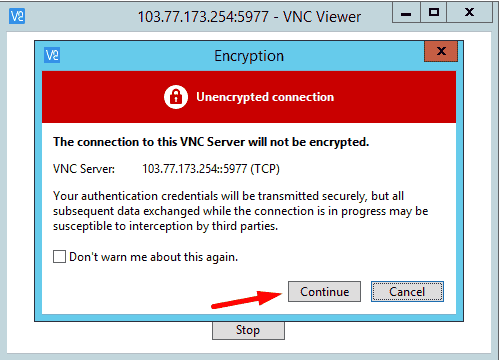Close the Encryption dialog with the X
Screen dimensions: 499x360
(441, 51)
